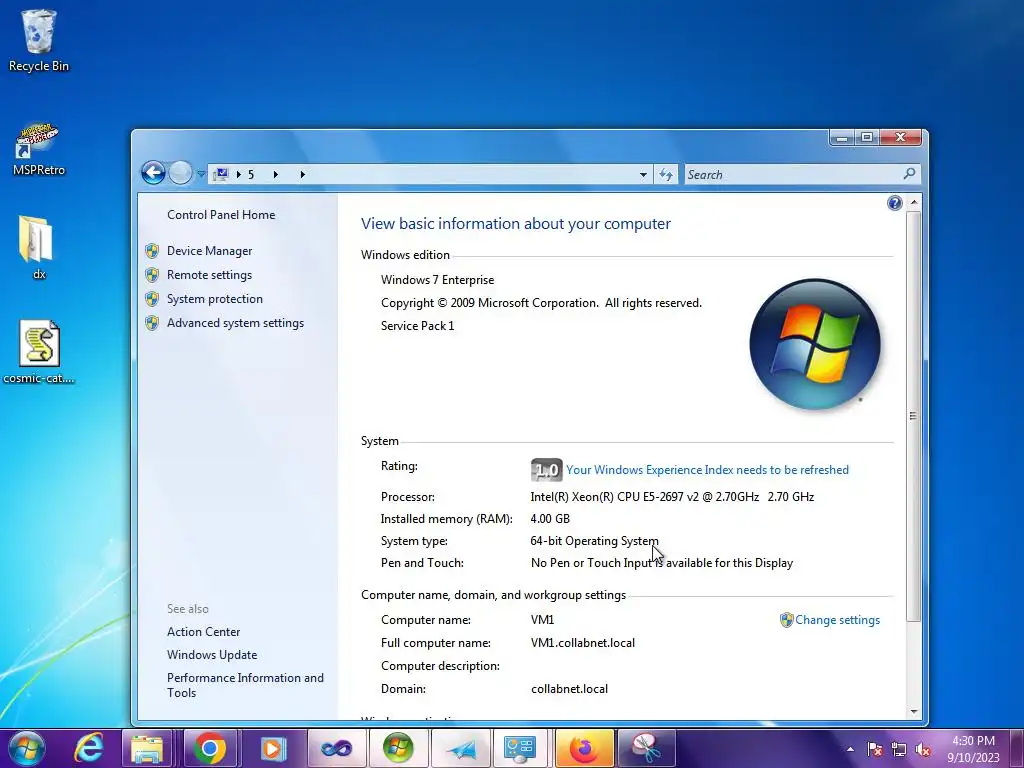Open Action Center under See also
The width and height of the screenshot is (1024, 768).
[x=203, y=632]
